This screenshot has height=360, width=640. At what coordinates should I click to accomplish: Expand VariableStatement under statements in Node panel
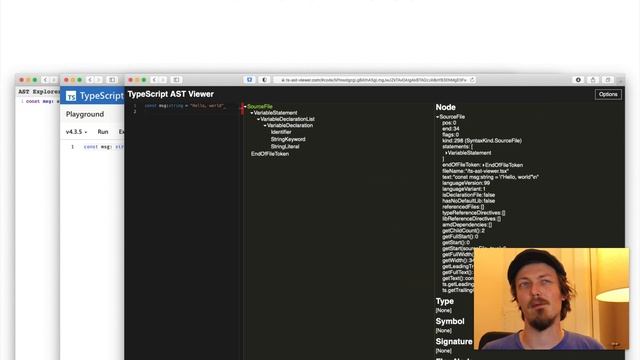pyautogui.click(x=447, y=153)
